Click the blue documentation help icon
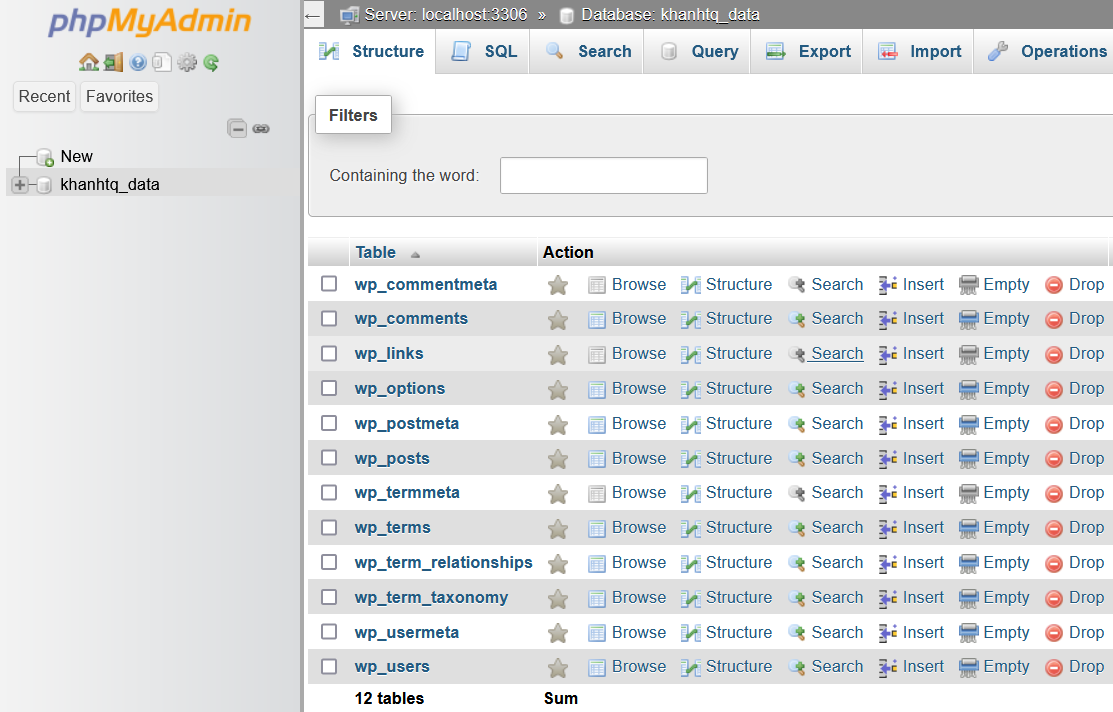 coord(138,63)
